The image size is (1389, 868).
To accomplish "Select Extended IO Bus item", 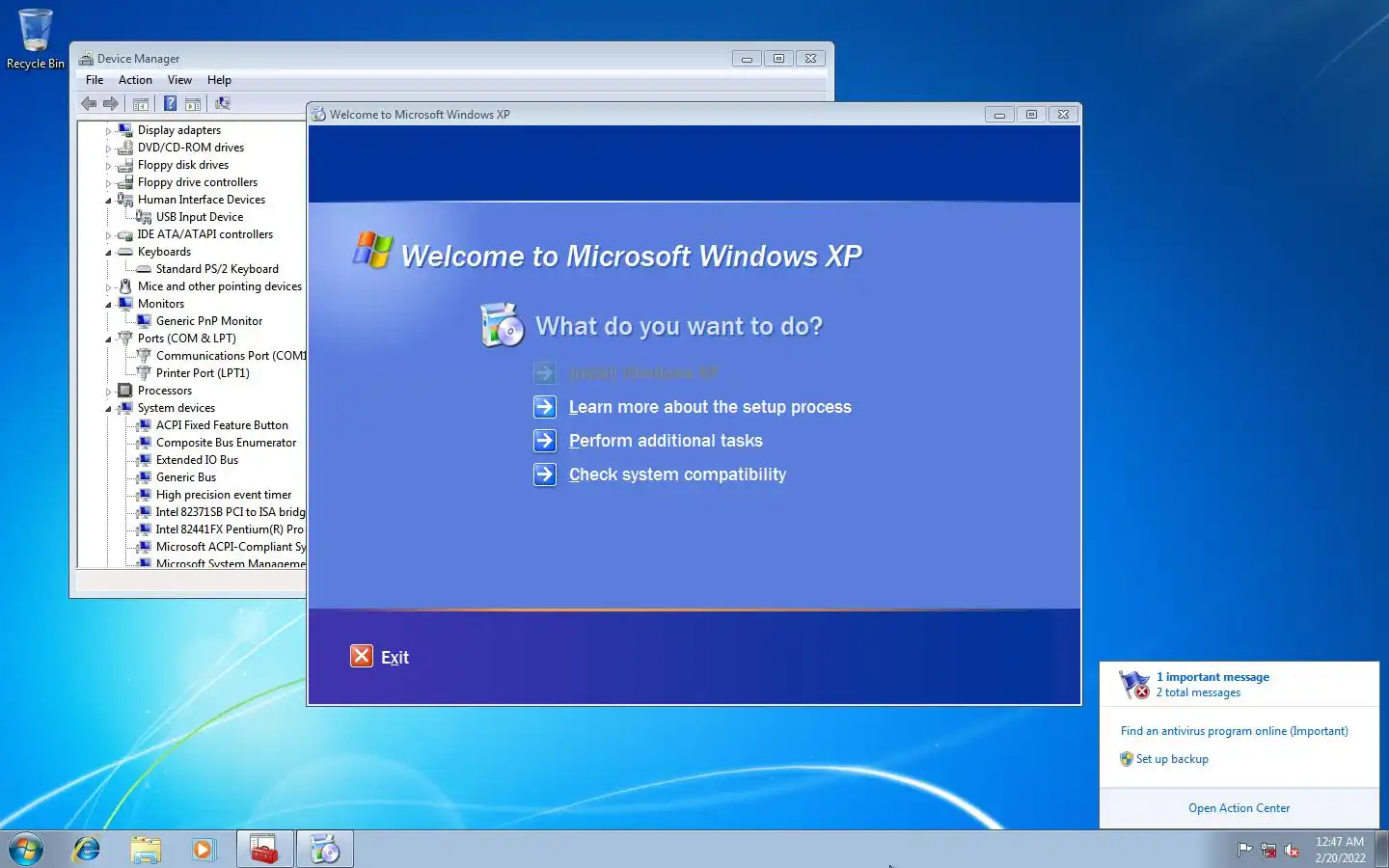I will point(197,460).
